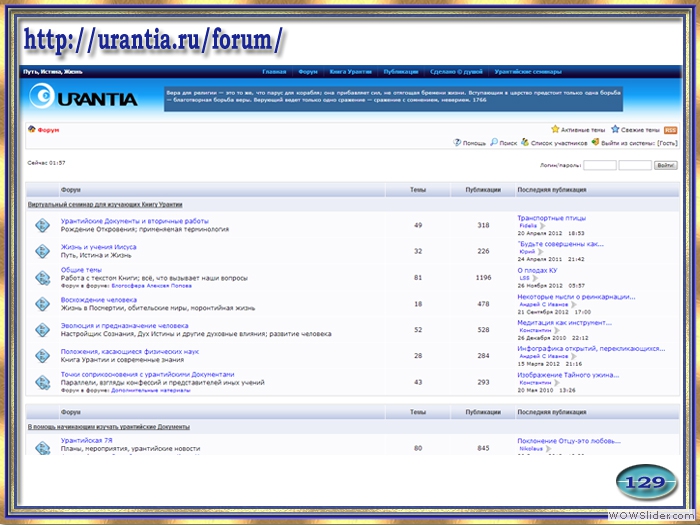This screenshot has width=700, height=525.
Task: Open last post Изображение Тайного ужина
Action: click(x=568, y=375)
